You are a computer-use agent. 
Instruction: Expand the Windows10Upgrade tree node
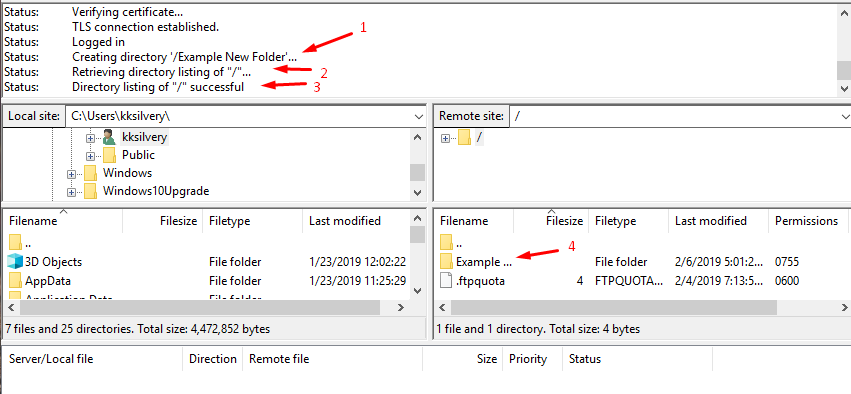click(x=71, y=192)
